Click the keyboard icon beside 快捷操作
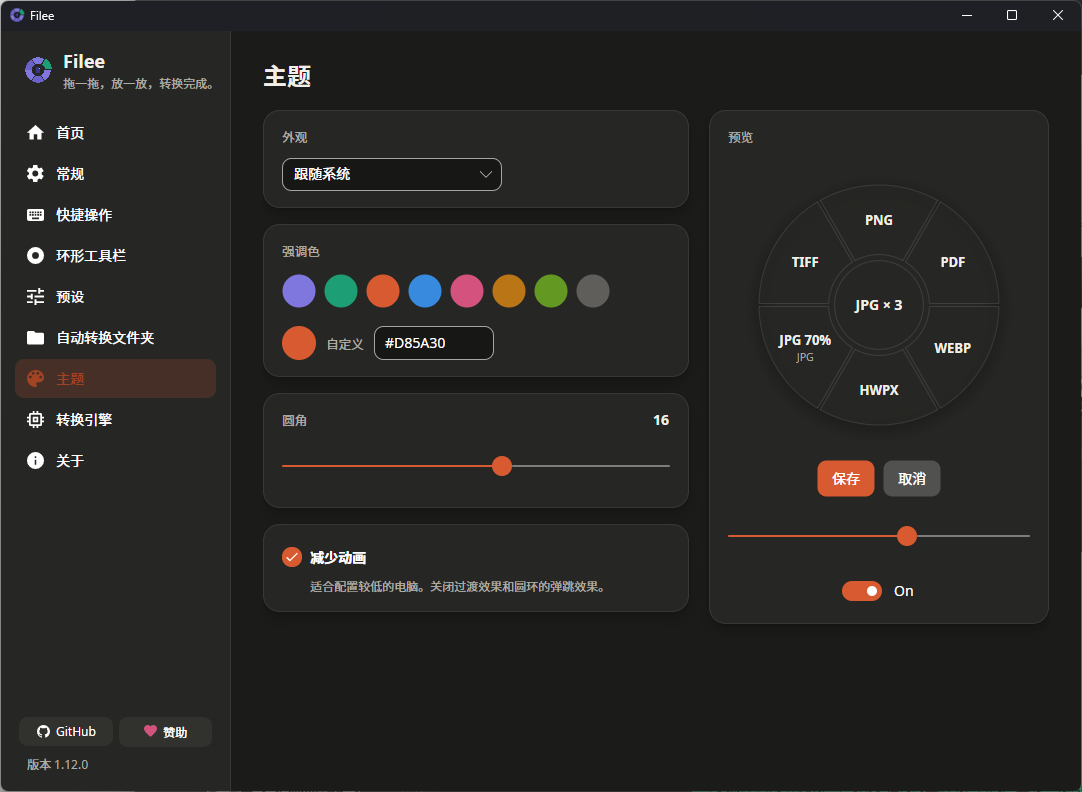 coord(35,215)
